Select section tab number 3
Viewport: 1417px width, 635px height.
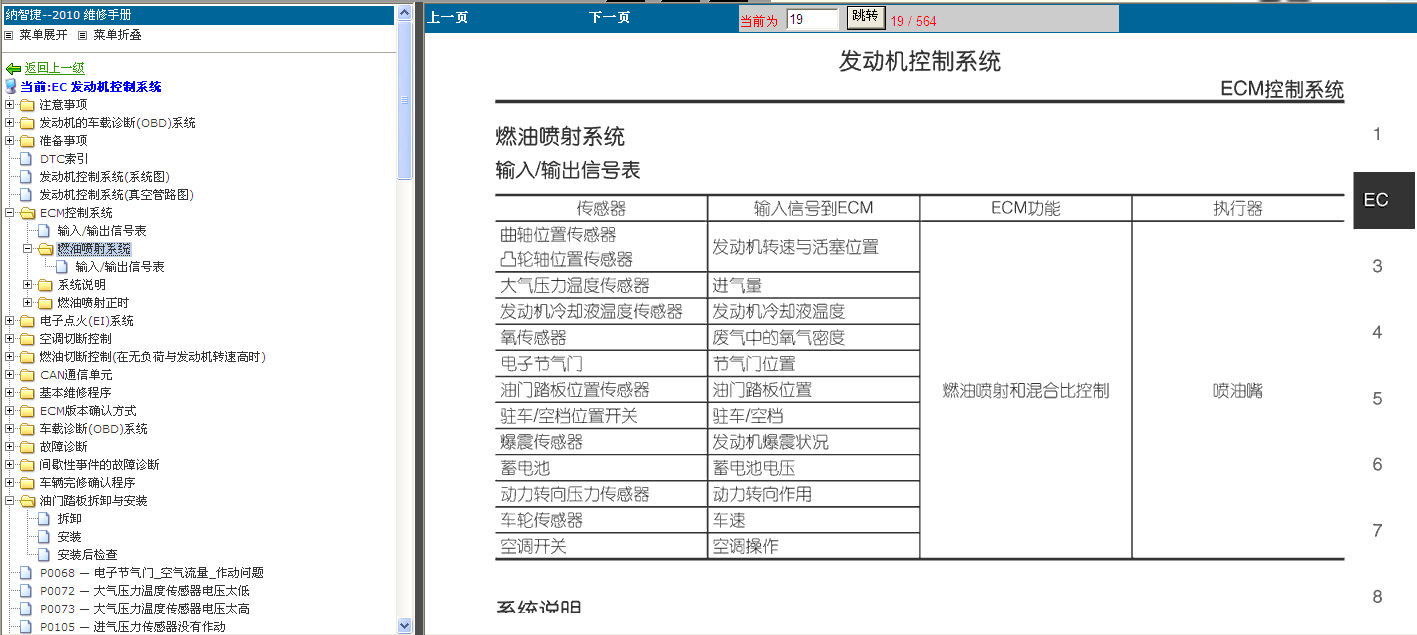1377,266
